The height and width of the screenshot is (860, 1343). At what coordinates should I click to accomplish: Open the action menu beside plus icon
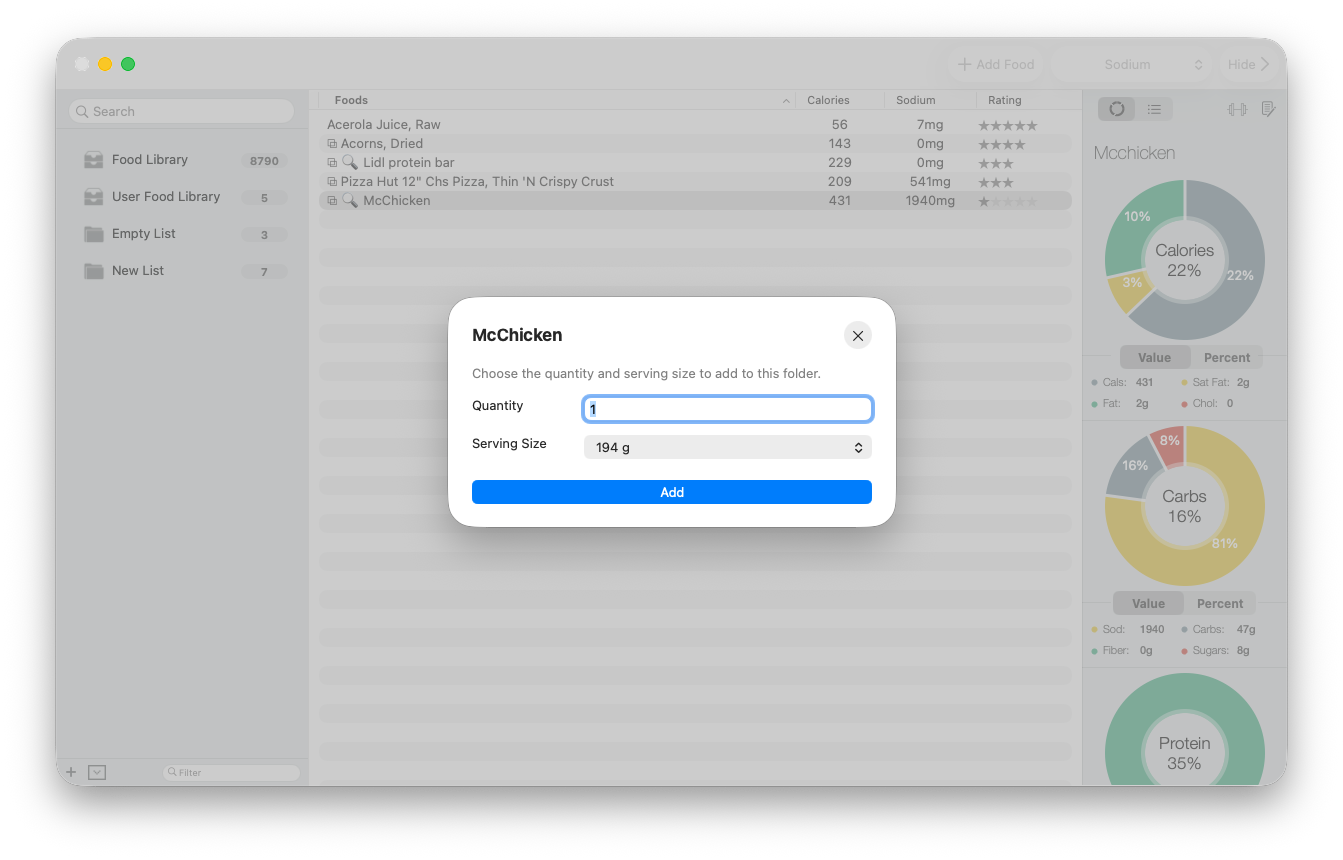(x=97, y=772)
